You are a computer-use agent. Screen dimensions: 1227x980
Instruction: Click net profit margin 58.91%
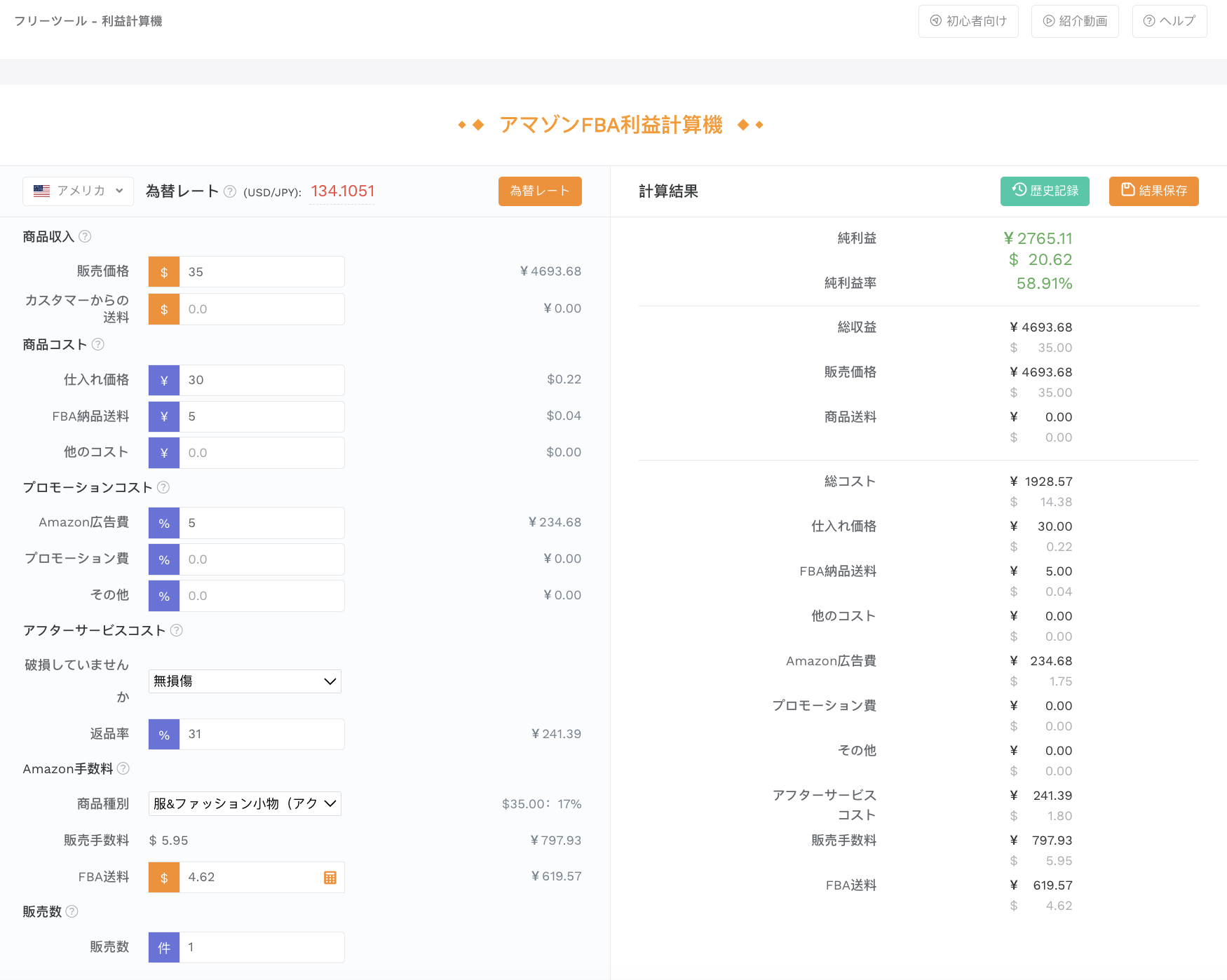click(1044, 283)
